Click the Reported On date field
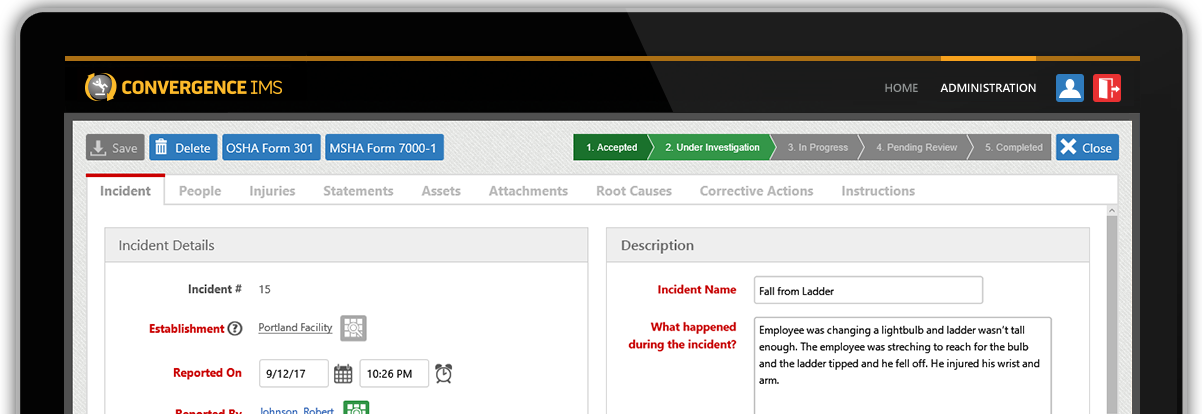This screenshot has width=1202, height=414. [x=294, y=374]
